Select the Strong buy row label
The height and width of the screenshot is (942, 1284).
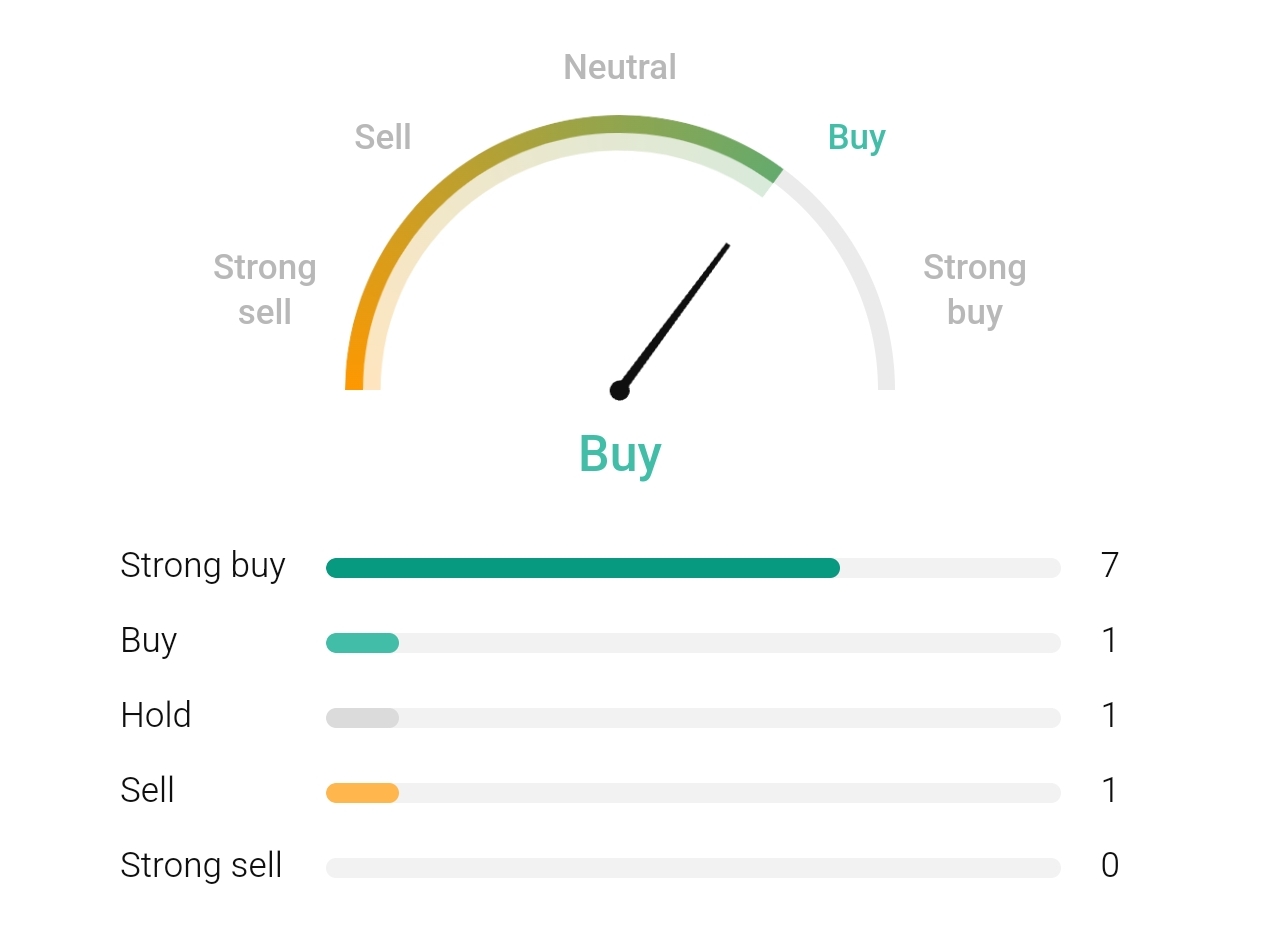point(203,566)
